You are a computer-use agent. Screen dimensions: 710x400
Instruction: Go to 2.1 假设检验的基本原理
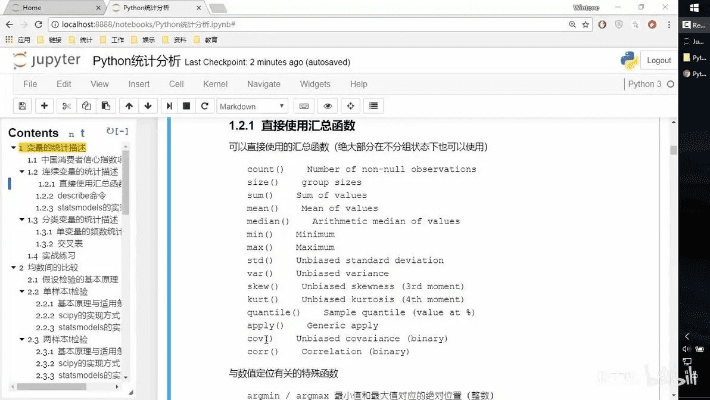click(72, 280)
